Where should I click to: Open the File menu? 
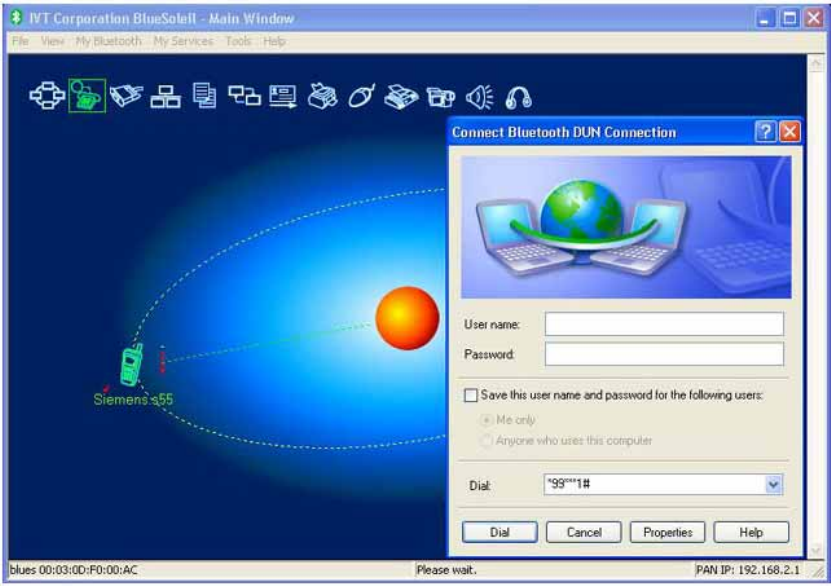pyautogui.click(x=20, y=41)
